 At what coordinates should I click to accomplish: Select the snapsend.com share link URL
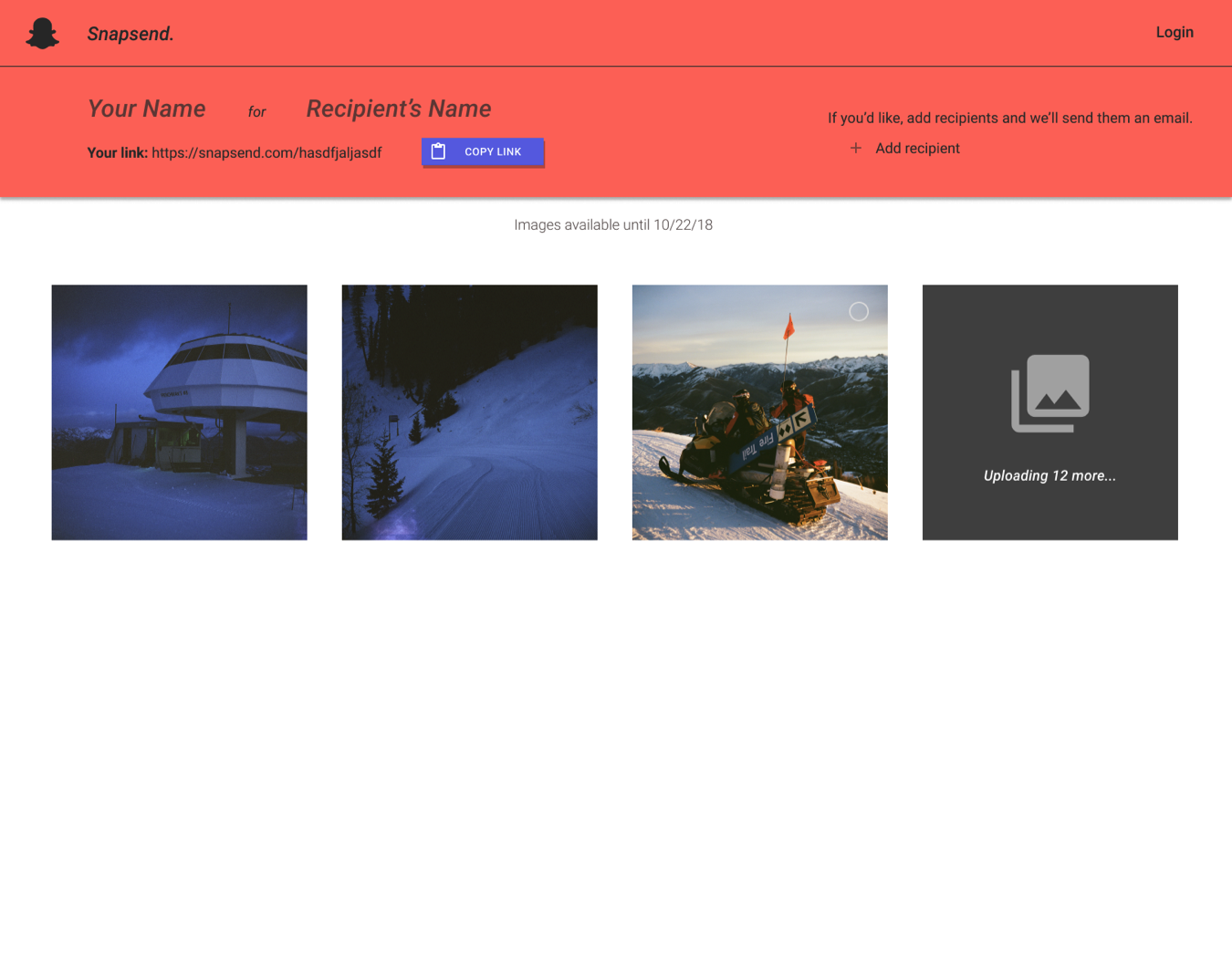click(x=266, y=152)
